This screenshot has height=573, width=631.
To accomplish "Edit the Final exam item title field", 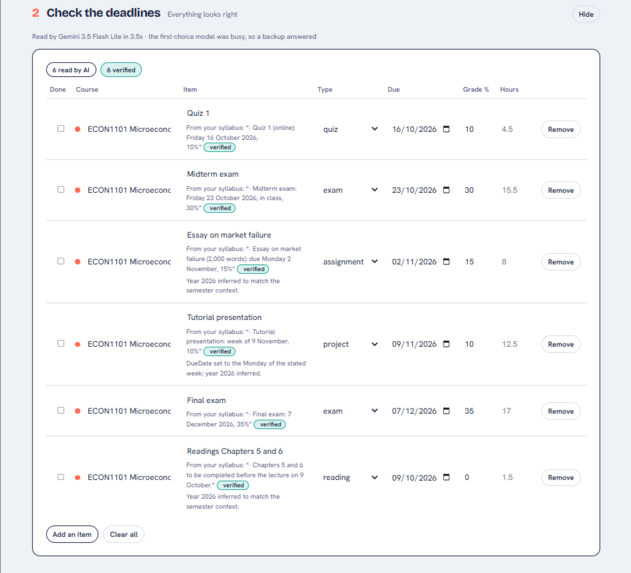I will (245, 400).
